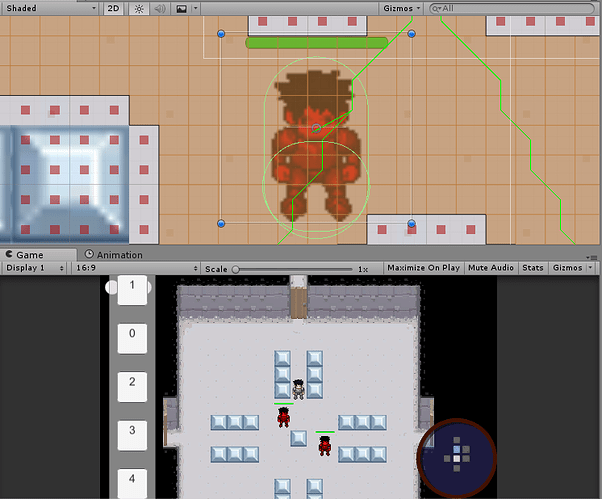Toggle Mute Audio in Game view
602x499 pixels.
click(x=491, y=268)
